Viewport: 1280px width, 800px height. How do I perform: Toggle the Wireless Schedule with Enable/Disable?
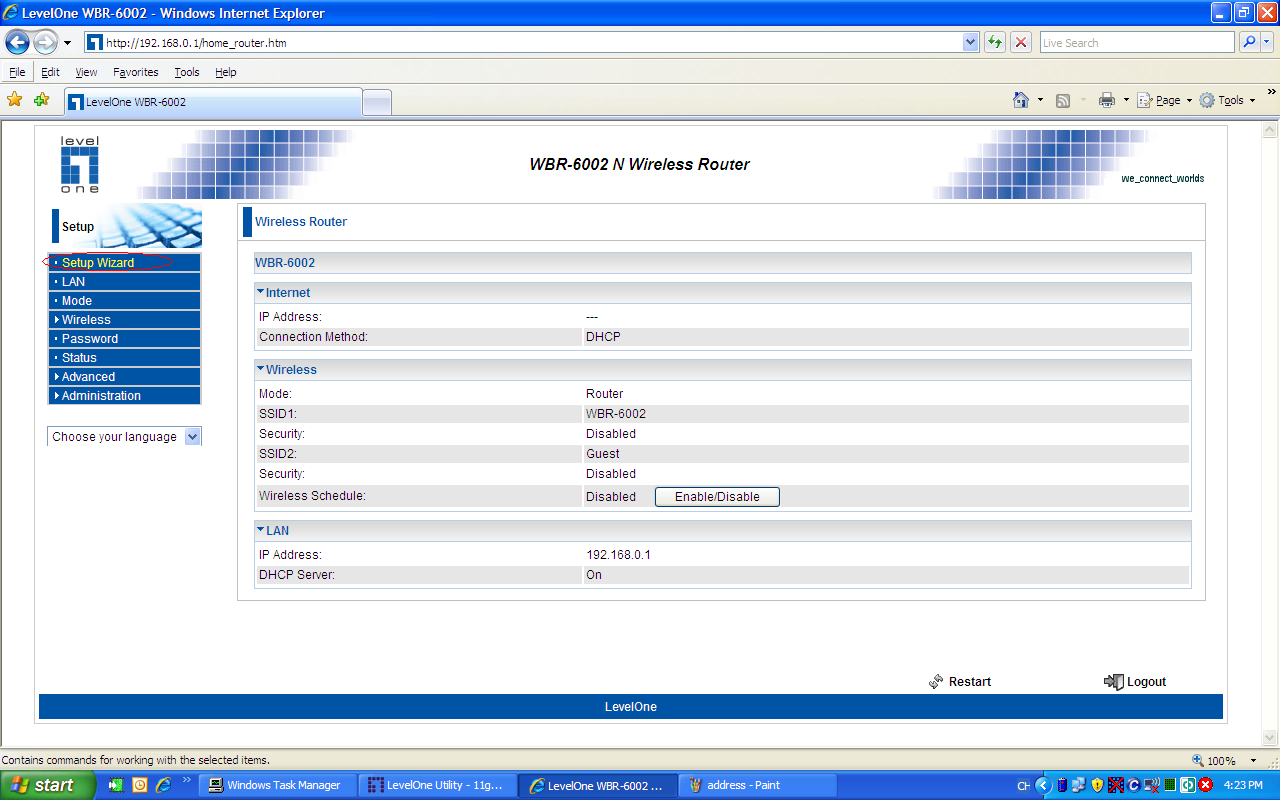716,496
